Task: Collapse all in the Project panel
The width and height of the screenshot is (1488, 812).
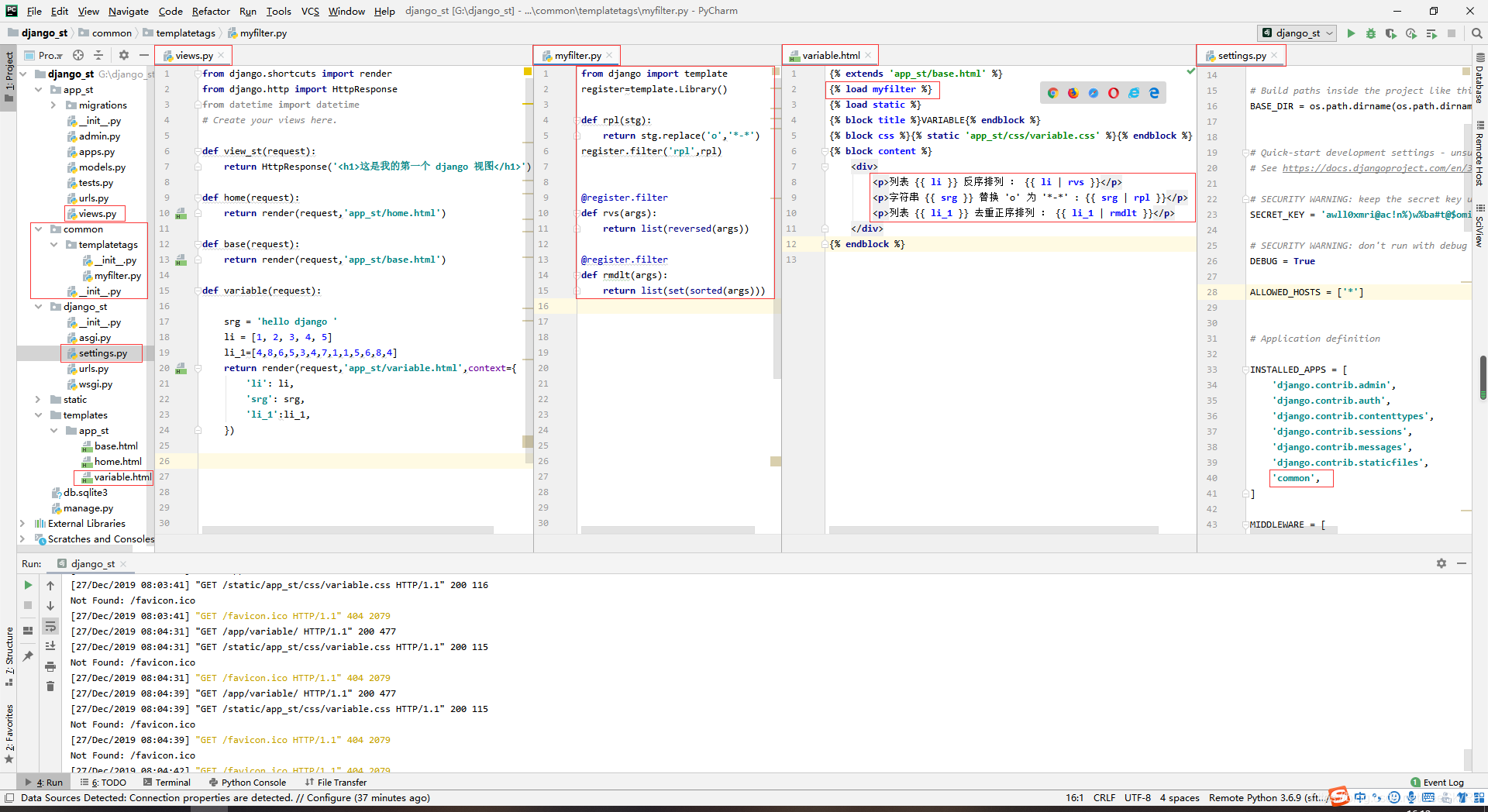Action: (x=98, y=55)
